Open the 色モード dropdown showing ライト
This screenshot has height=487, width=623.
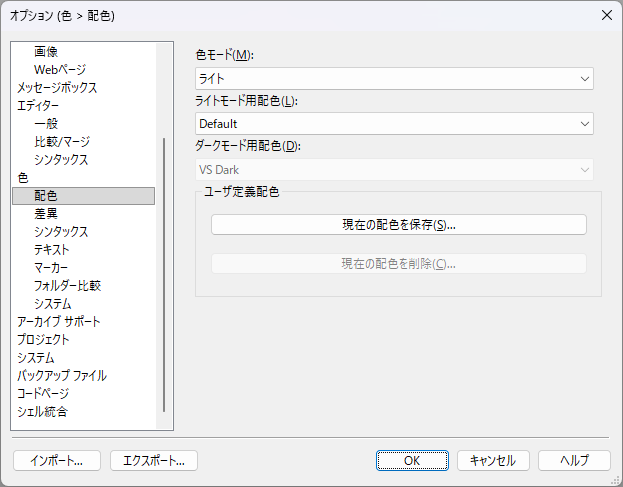click(x=394, y=79)
